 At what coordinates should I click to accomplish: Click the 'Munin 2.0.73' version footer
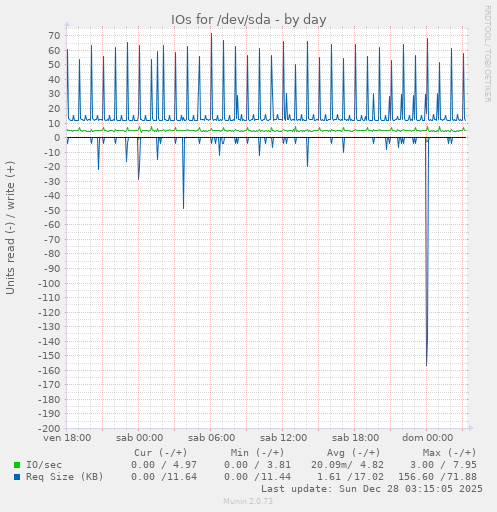click(x=248, y=501)
